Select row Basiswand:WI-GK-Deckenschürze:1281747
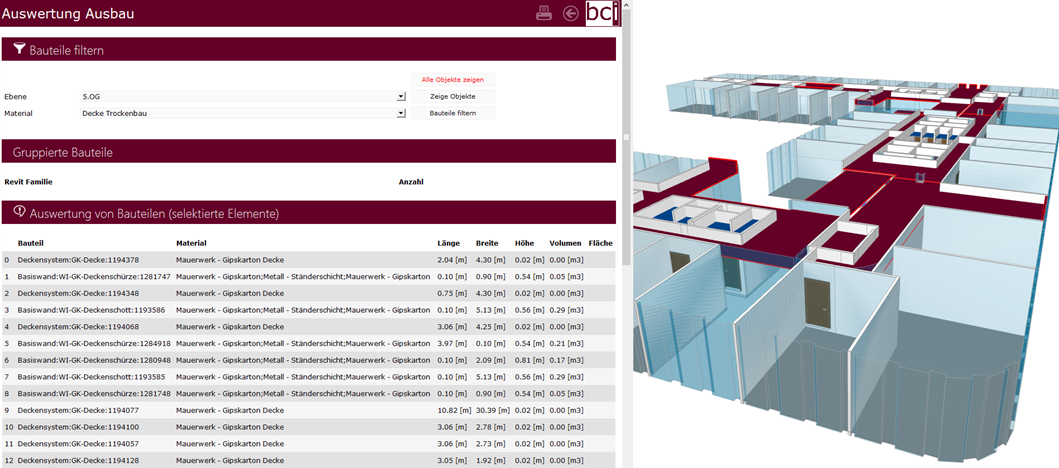 click(x=309, y=276)
